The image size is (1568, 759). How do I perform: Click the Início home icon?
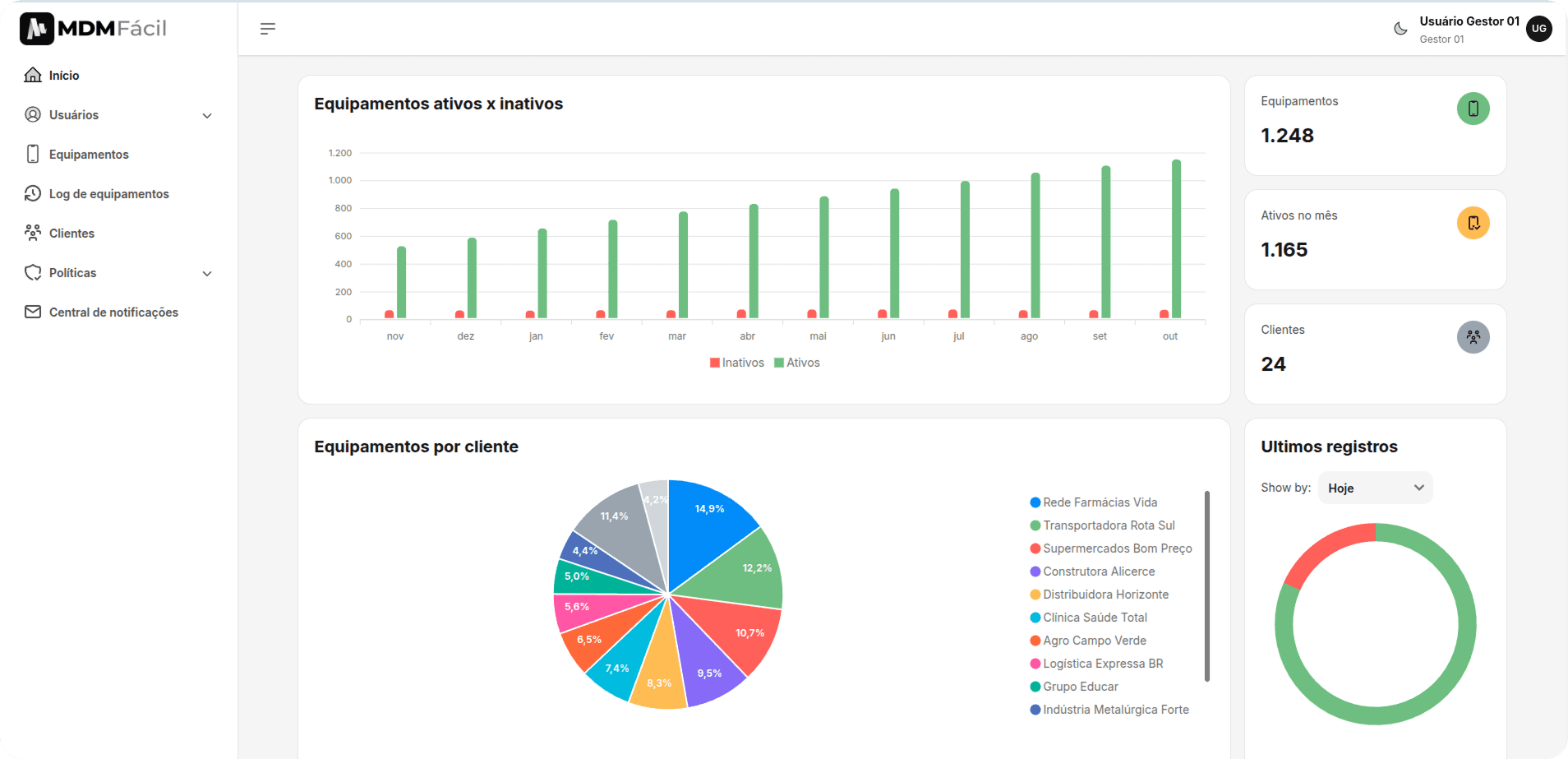33,75
